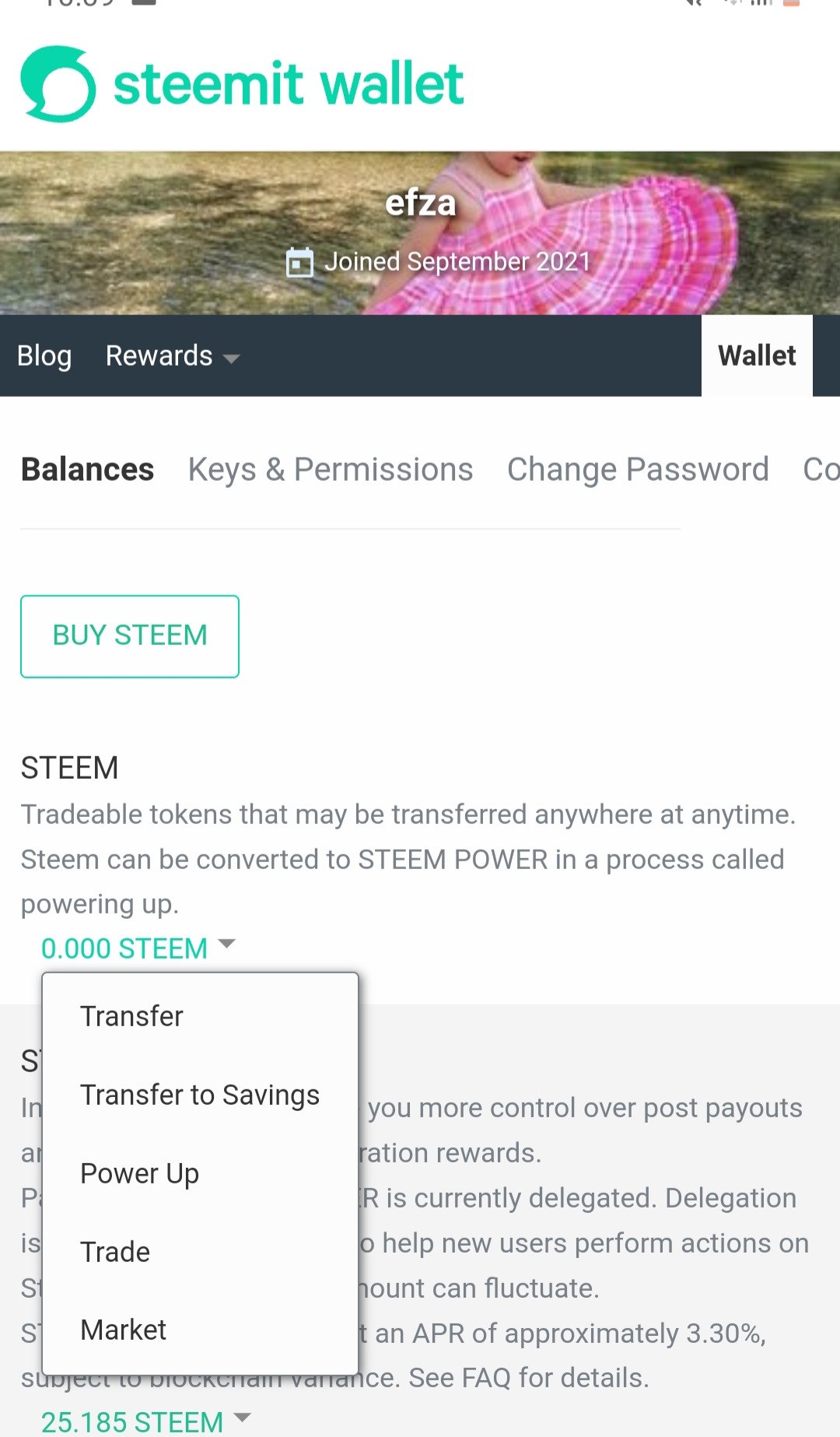Expand the Rewards dropdown menu
This screenshot has height=1437, width=840.
pyautogui.click(x=172, y=356)
